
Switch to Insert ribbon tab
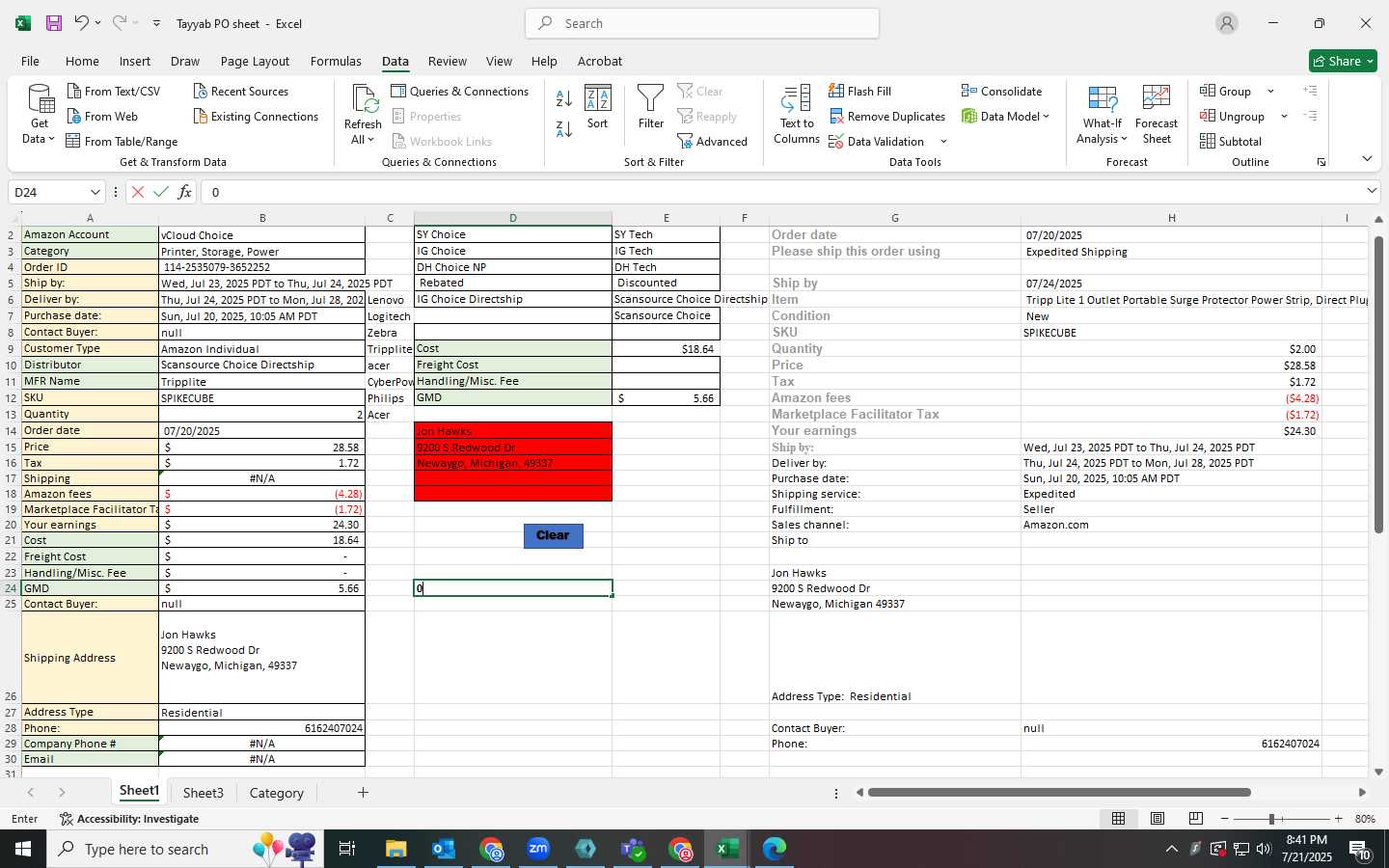click(135, 61)
